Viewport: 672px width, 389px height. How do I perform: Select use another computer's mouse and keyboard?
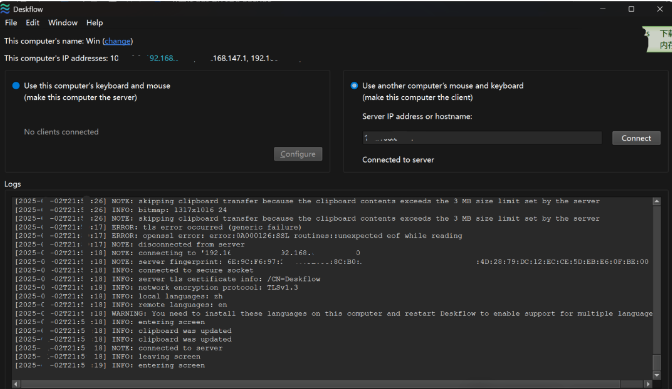pyautogui.click(x=354, y=86)
